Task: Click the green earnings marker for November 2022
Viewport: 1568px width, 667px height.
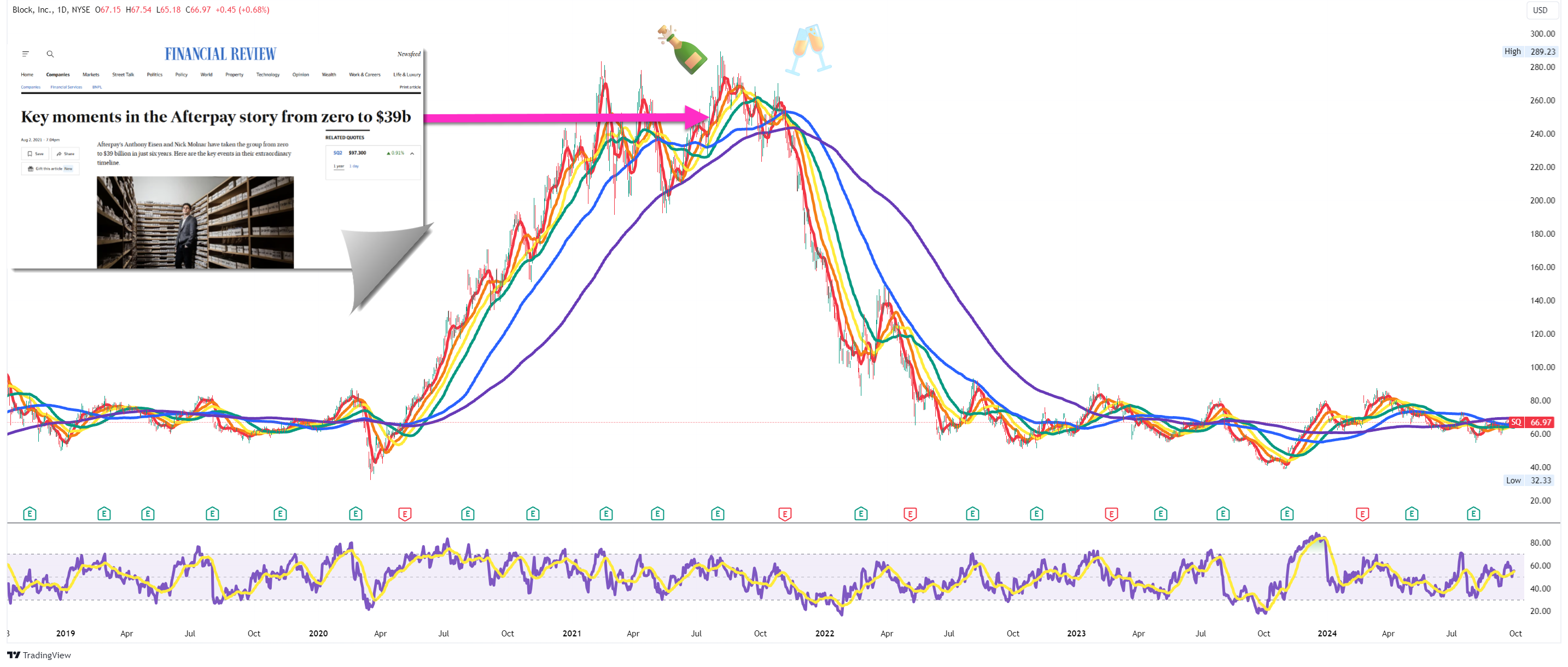Action: (x=1036, y=513)
